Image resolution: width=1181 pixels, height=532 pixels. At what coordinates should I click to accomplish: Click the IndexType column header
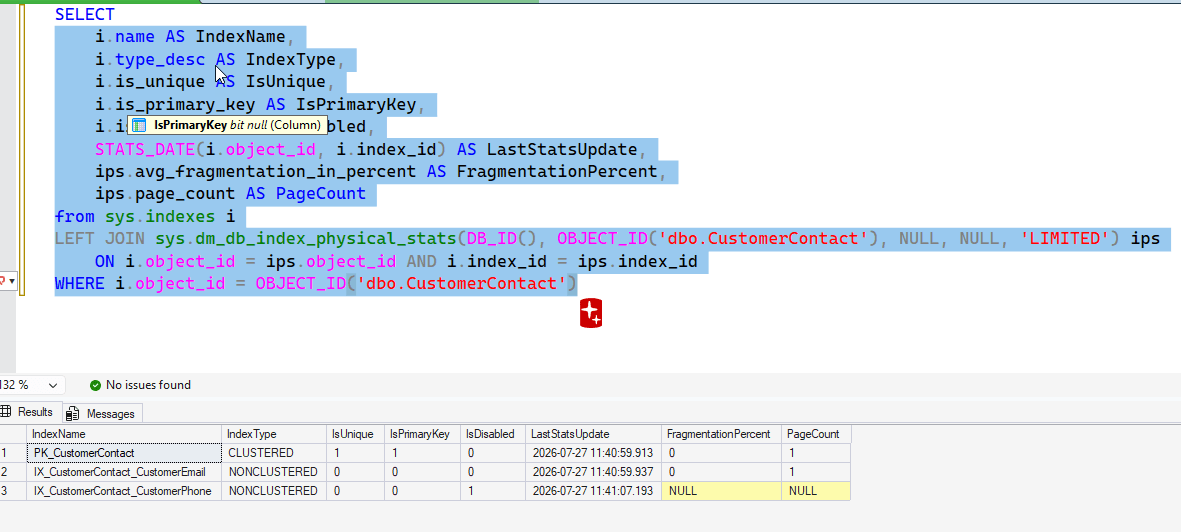click(x=274, y=434)
